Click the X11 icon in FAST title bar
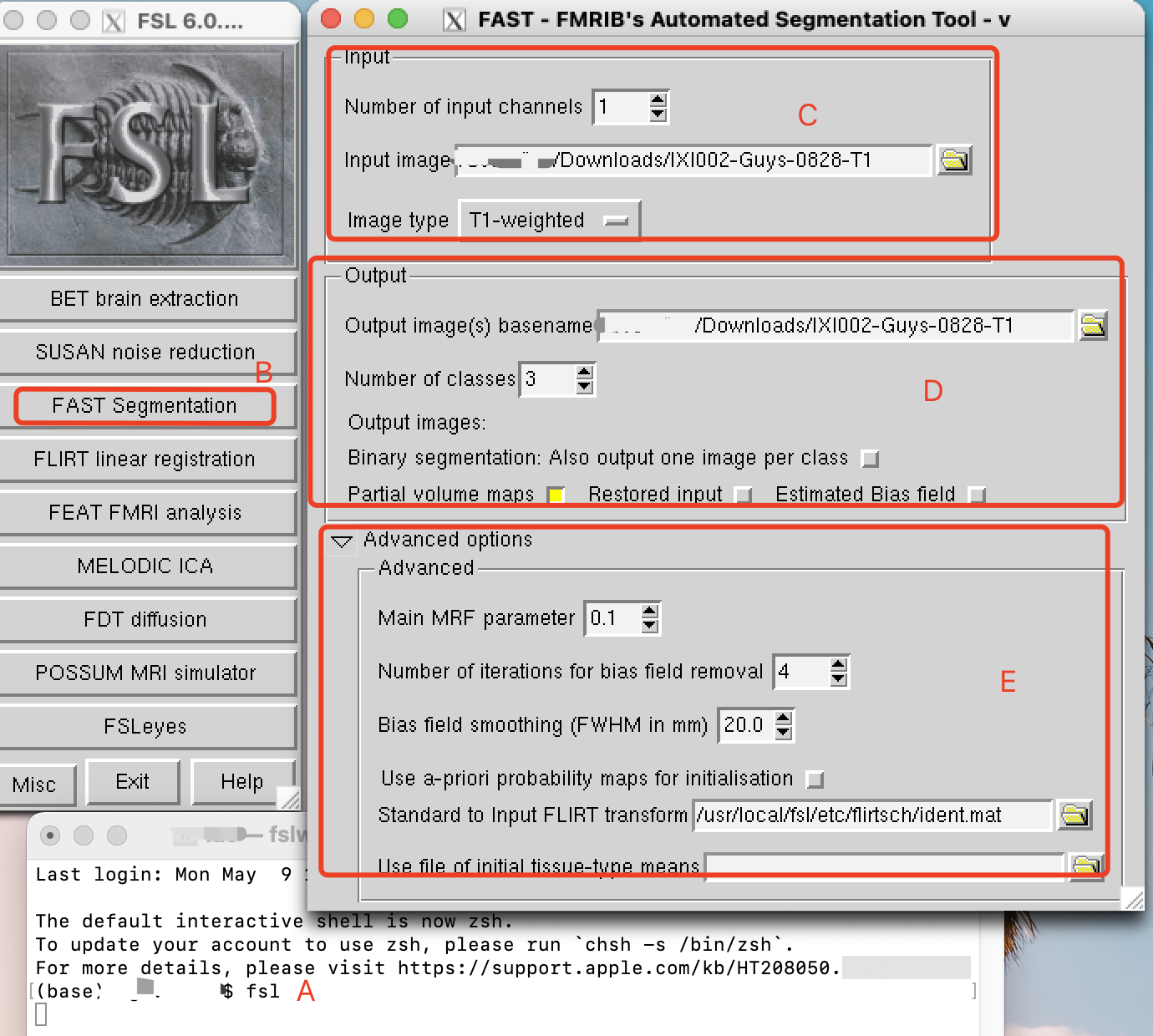Viewport: 1153px width, 1036px height. point(455,19)
